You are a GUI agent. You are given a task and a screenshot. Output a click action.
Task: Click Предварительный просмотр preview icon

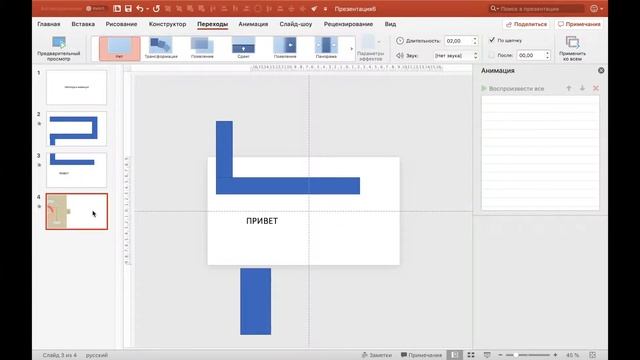tap(59, 42)
